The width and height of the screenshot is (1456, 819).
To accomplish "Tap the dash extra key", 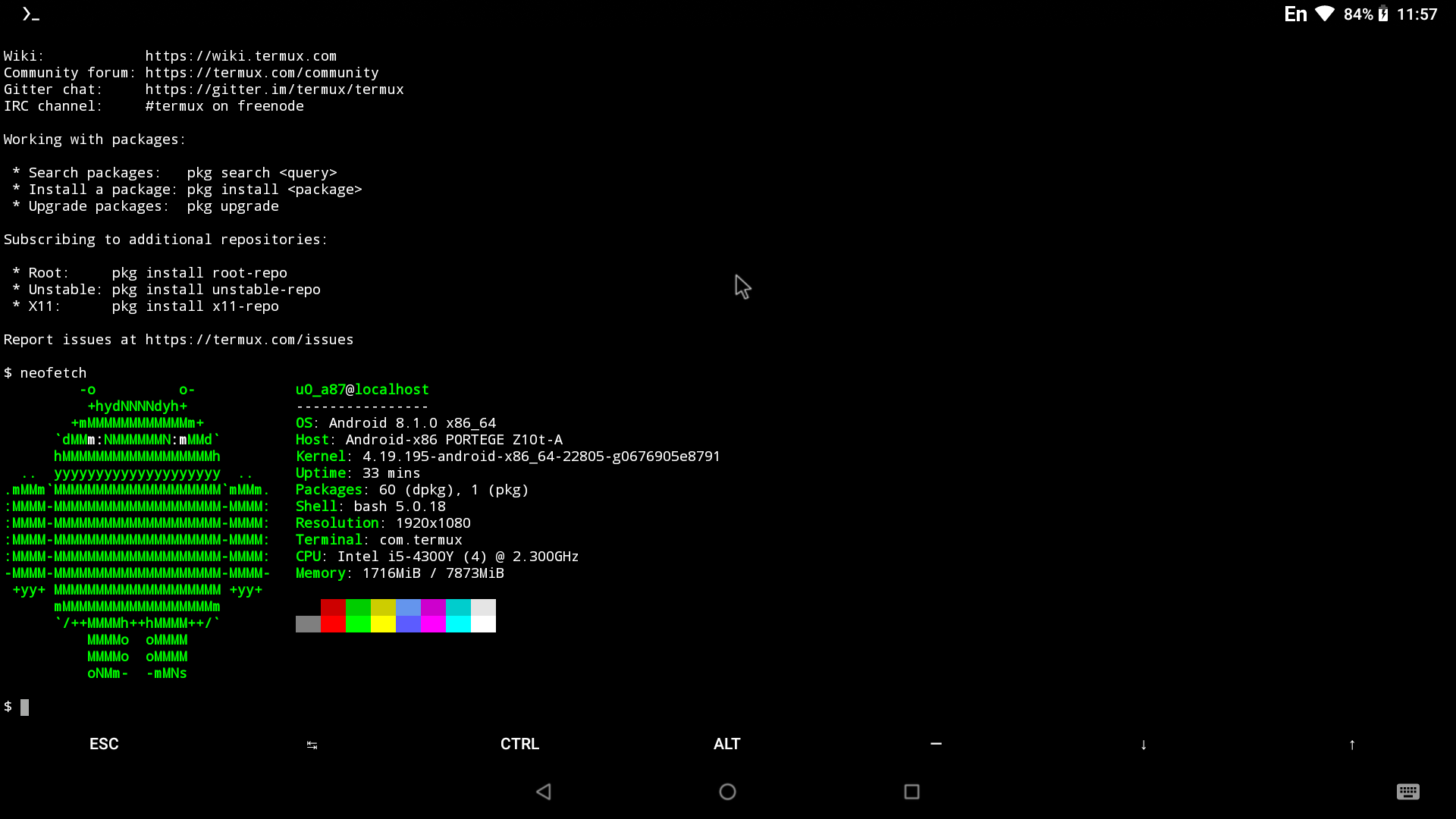I will click(936, 744).
